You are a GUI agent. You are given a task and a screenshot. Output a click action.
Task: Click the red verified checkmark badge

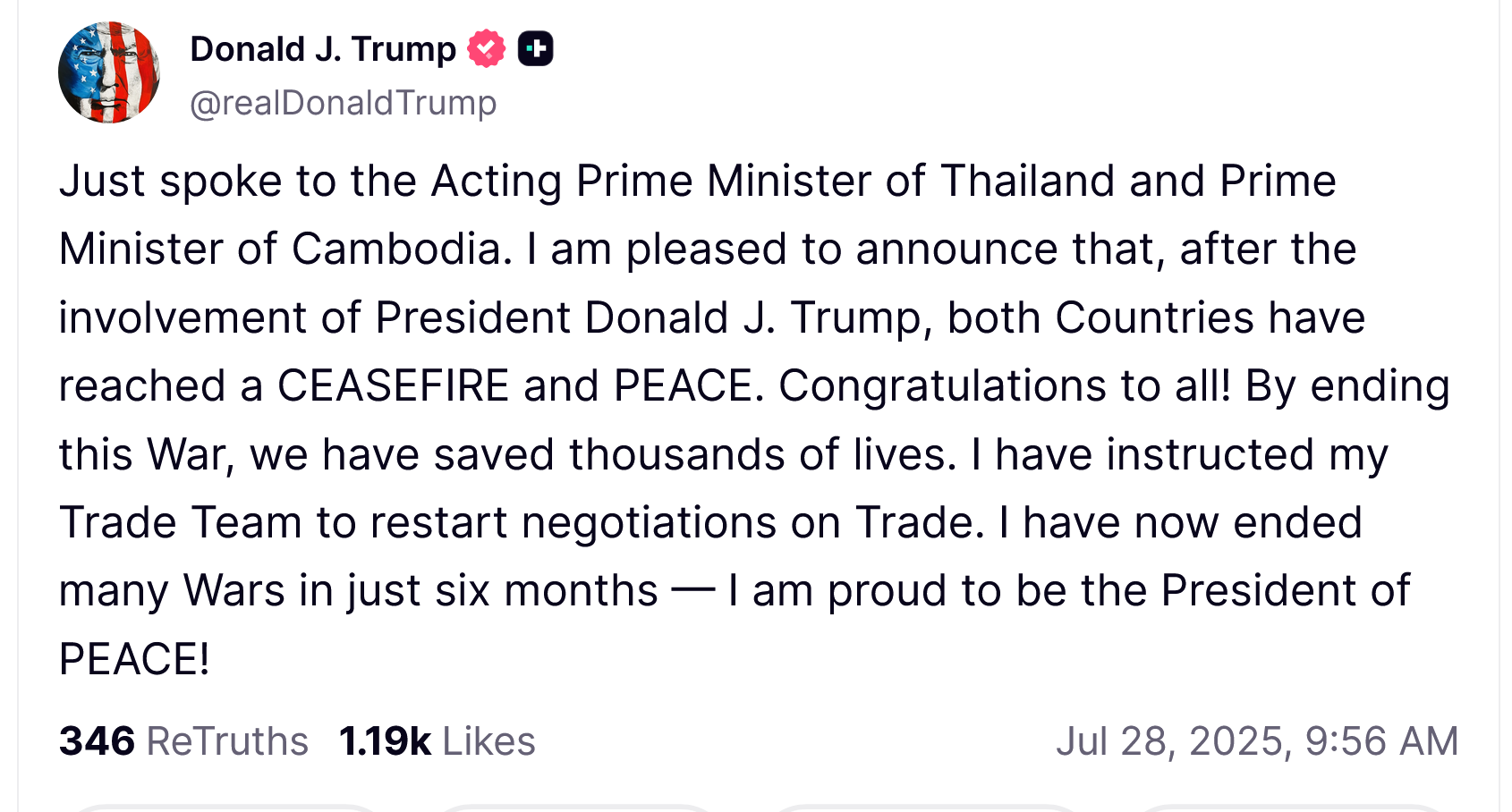(486, 48)
